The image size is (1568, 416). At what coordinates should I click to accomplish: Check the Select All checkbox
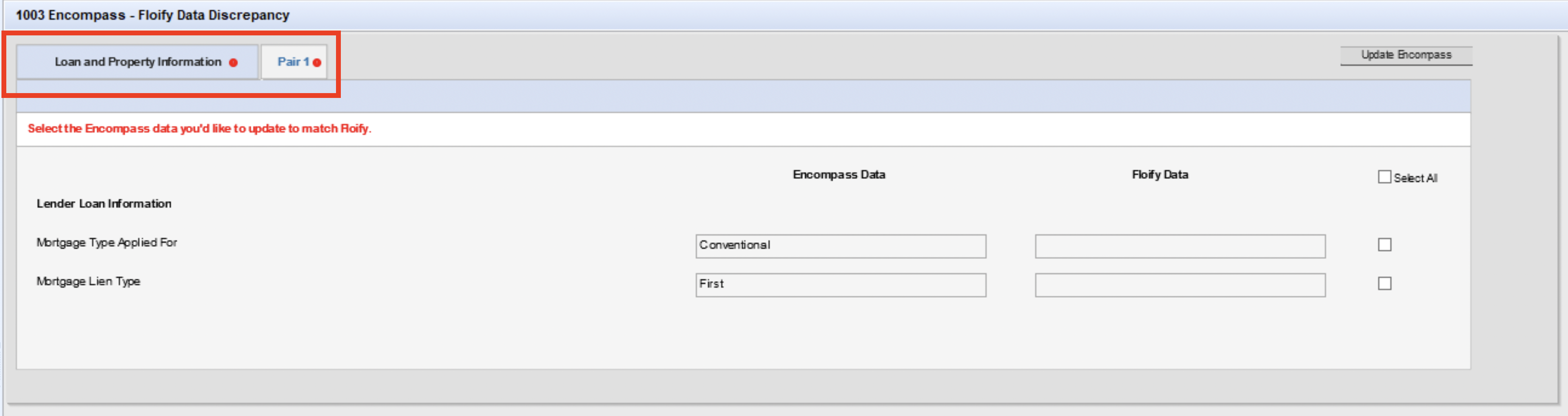(x=1384, y=177)
